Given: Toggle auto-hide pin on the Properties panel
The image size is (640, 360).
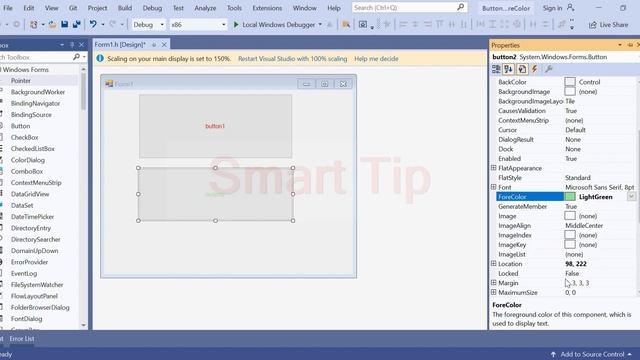Looking at the screenshot, I should tap(630, 45).
